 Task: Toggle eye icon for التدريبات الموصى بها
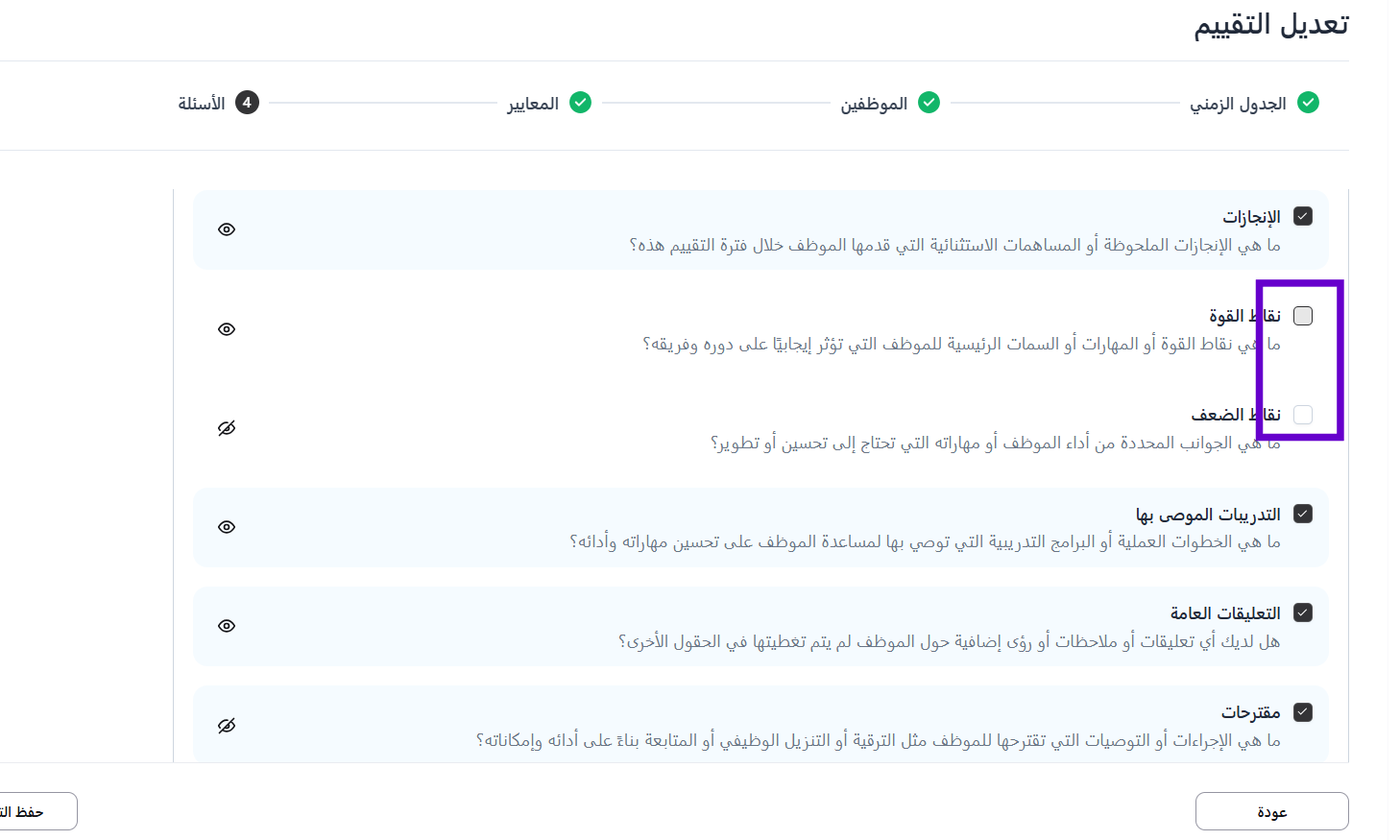pyautogui.click(x=227, y=527)
